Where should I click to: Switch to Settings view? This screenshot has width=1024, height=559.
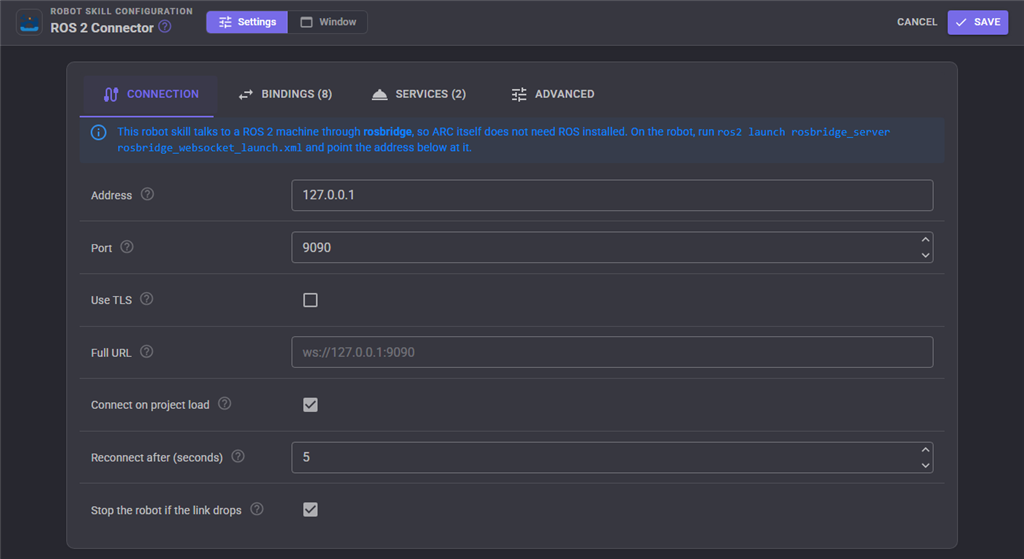pyautogui.click(x=247, y=22)
